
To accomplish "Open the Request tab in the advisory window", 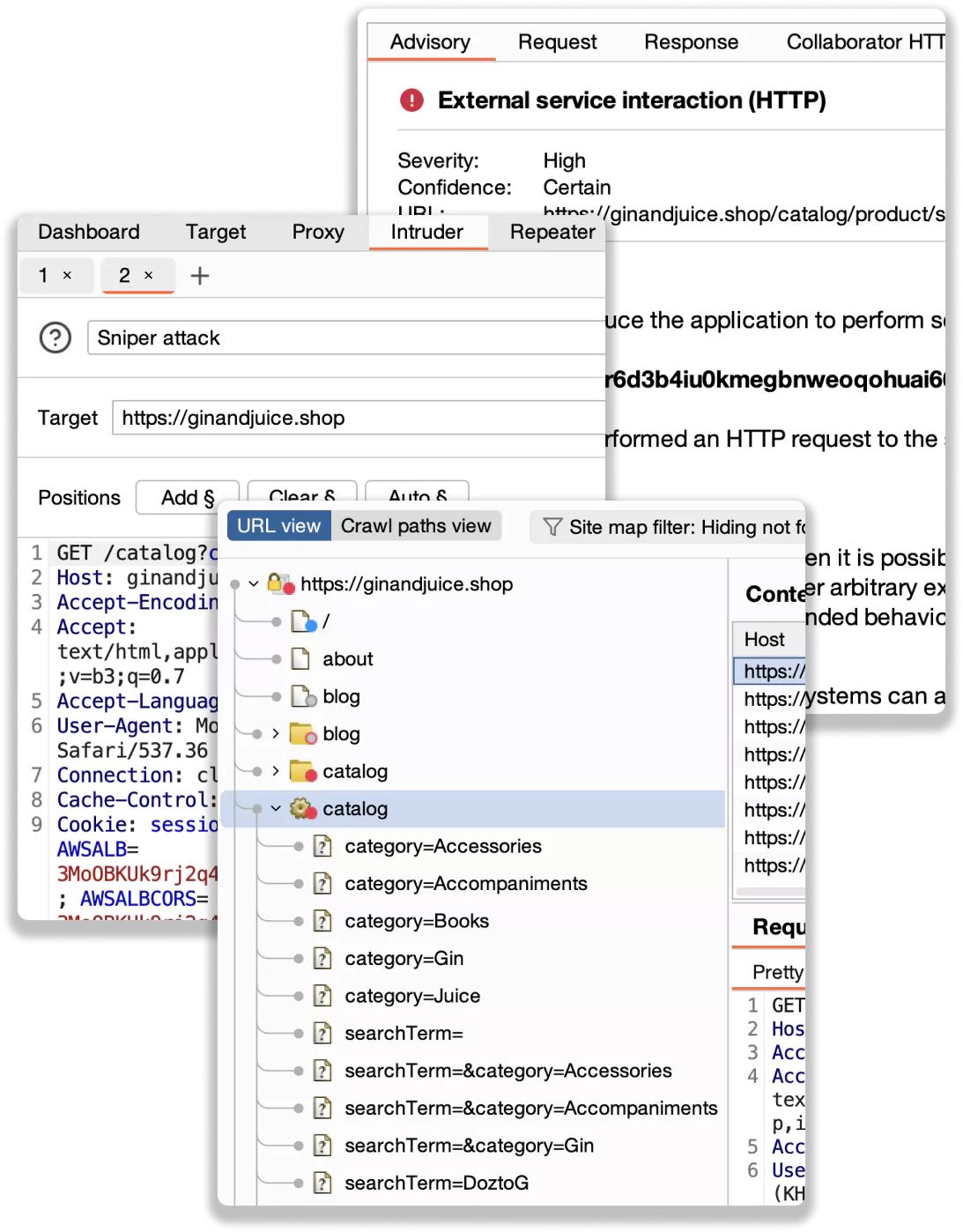I will coord(558,42).
